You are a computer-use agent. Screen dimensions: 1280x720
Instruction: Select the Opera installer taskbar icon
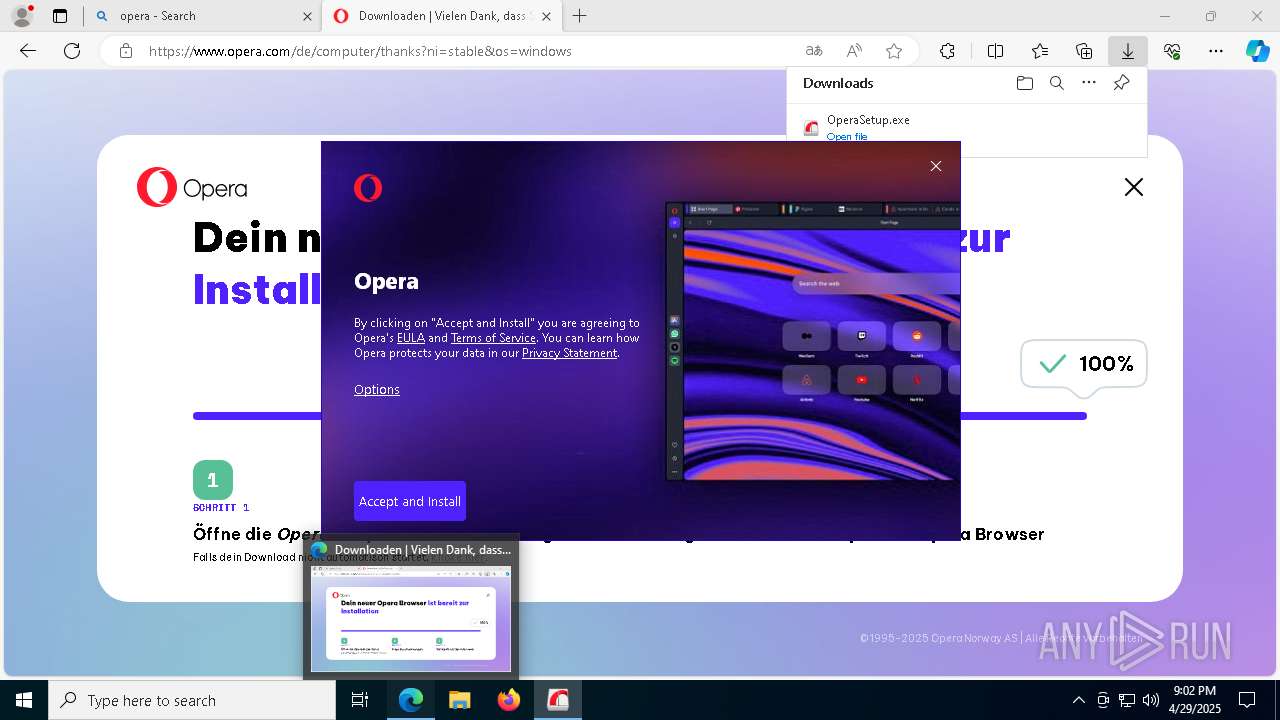(558, 700)
